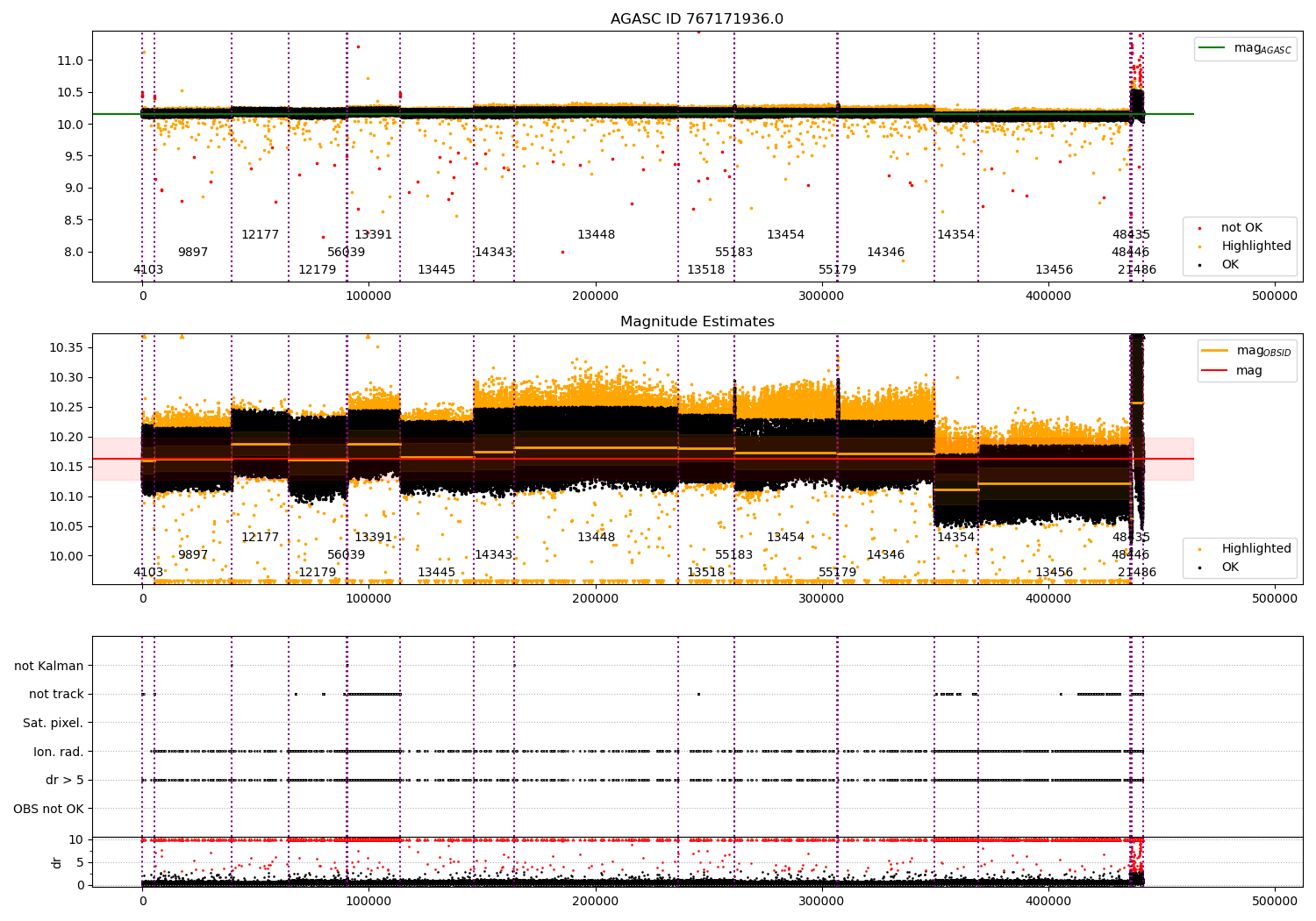This screenshot has width=1316, height=921.
Task: Click the "not OK" legend entry
Action: tap(1241, 228)
